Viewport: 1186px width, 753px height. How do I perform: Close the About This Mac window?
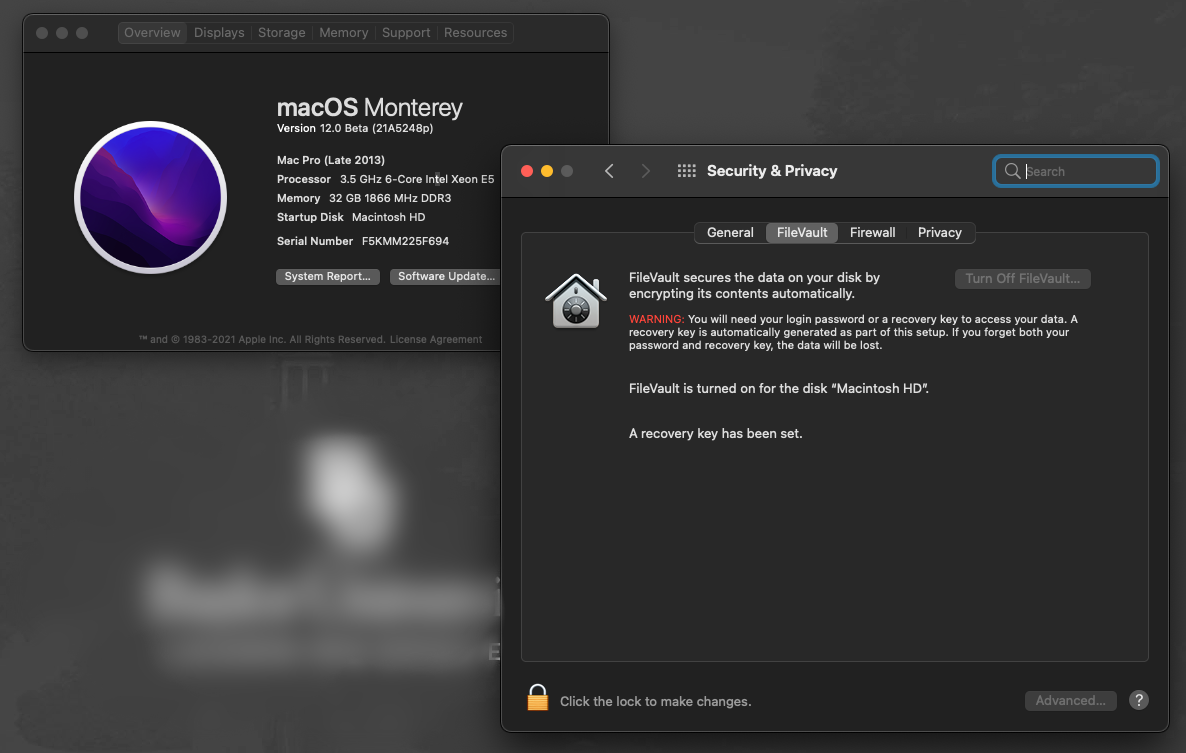click(42, 33)
